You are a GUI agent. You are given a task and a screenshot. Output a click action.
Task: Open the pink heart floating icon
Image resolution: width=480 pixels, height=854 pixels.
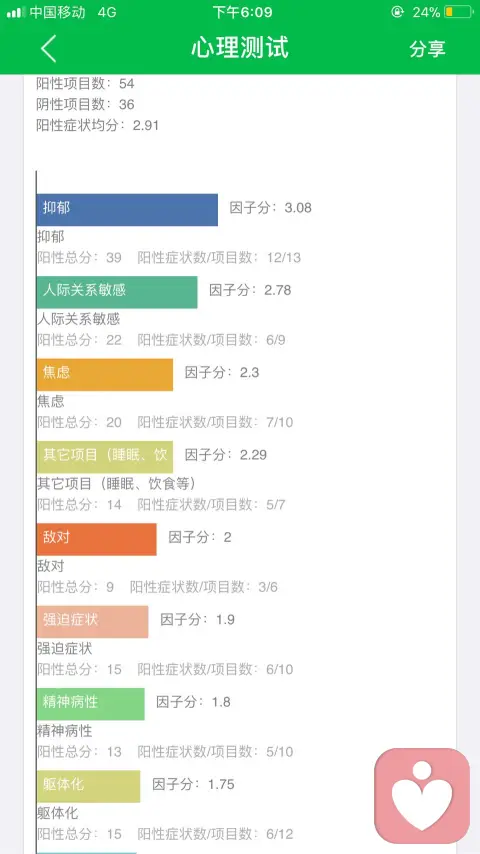pos(422,795)
